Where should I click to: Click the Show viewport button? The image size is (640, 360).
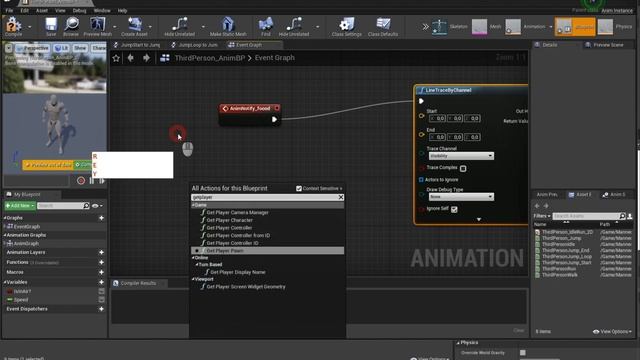[80, 48]
